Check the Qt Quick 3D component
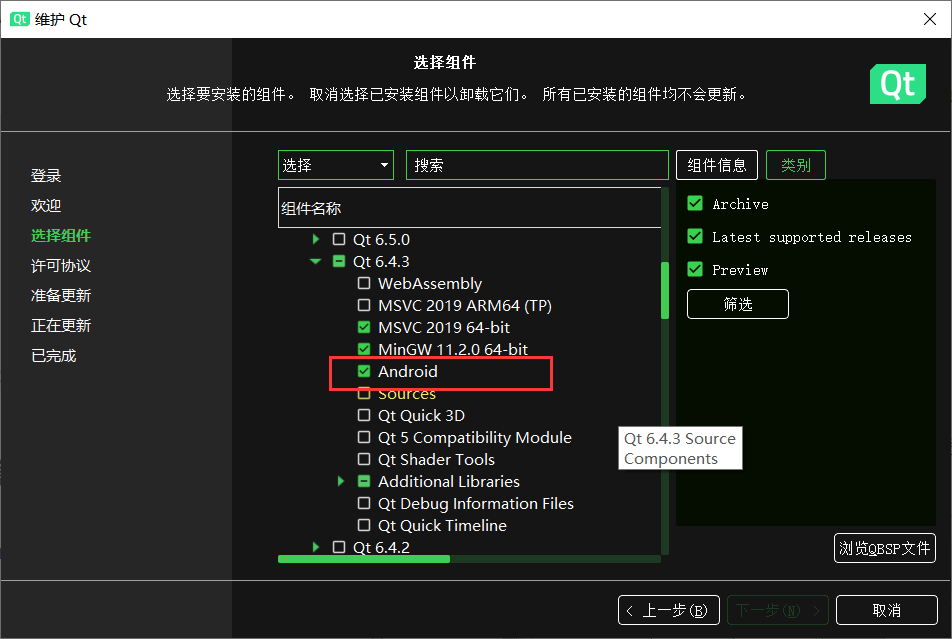952x639 pixels. [364, 415]
